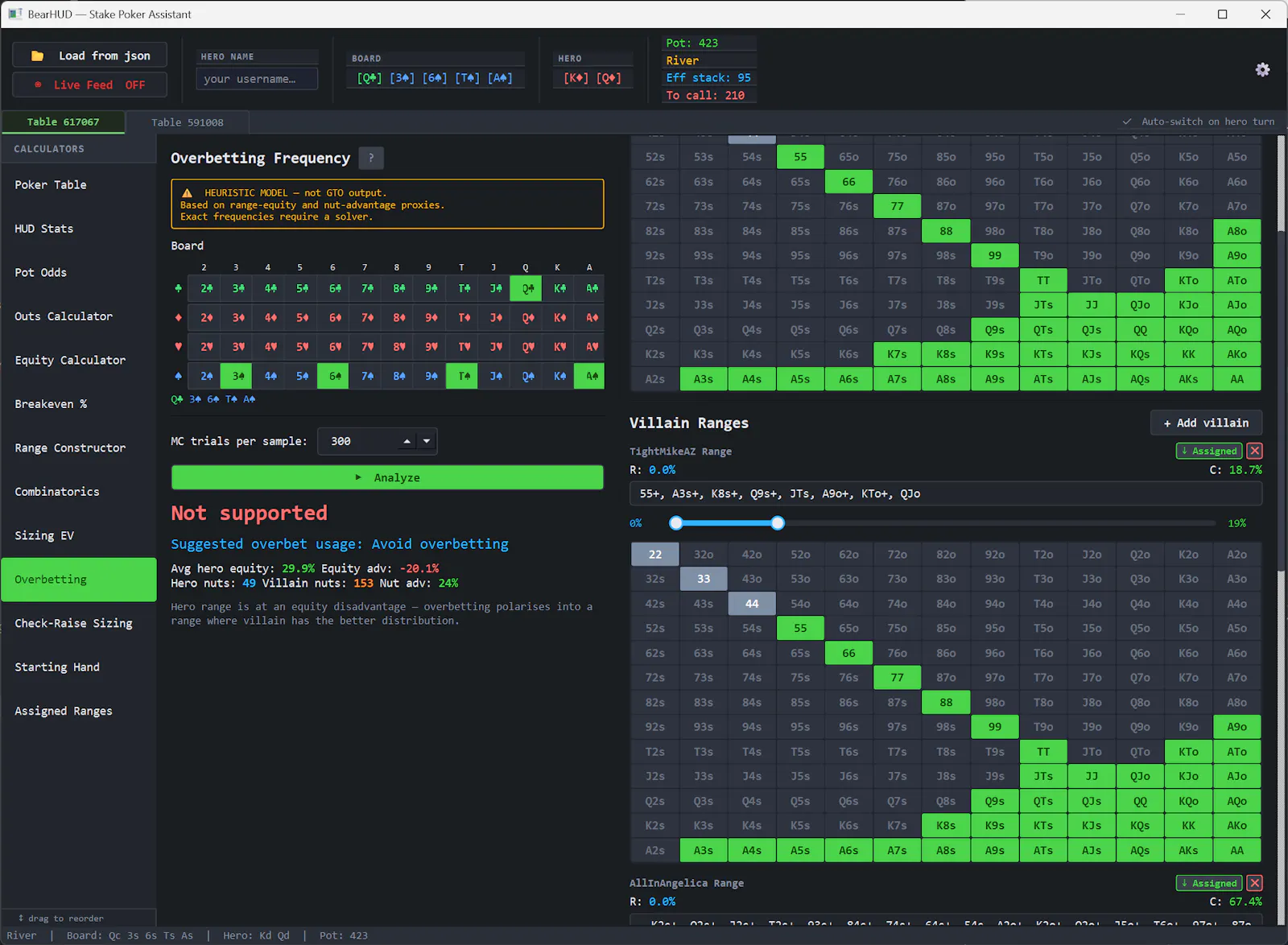Click the Eff stack: 95 value
The width and height of the screenshot is (1288, 945).
708,78
